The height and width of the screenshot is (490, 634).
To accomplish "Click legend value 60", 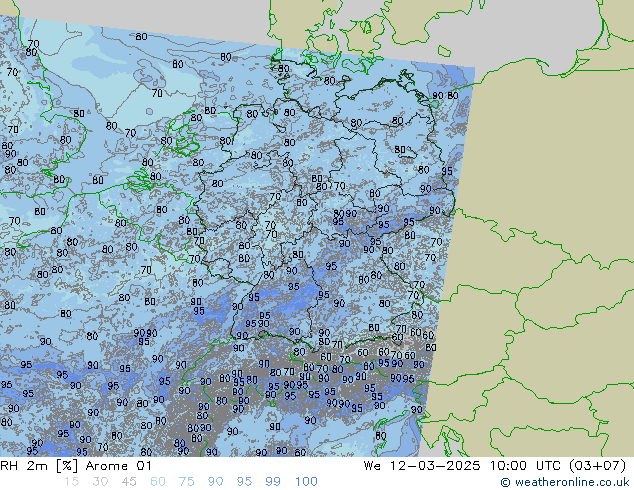I will coord(158,482).
